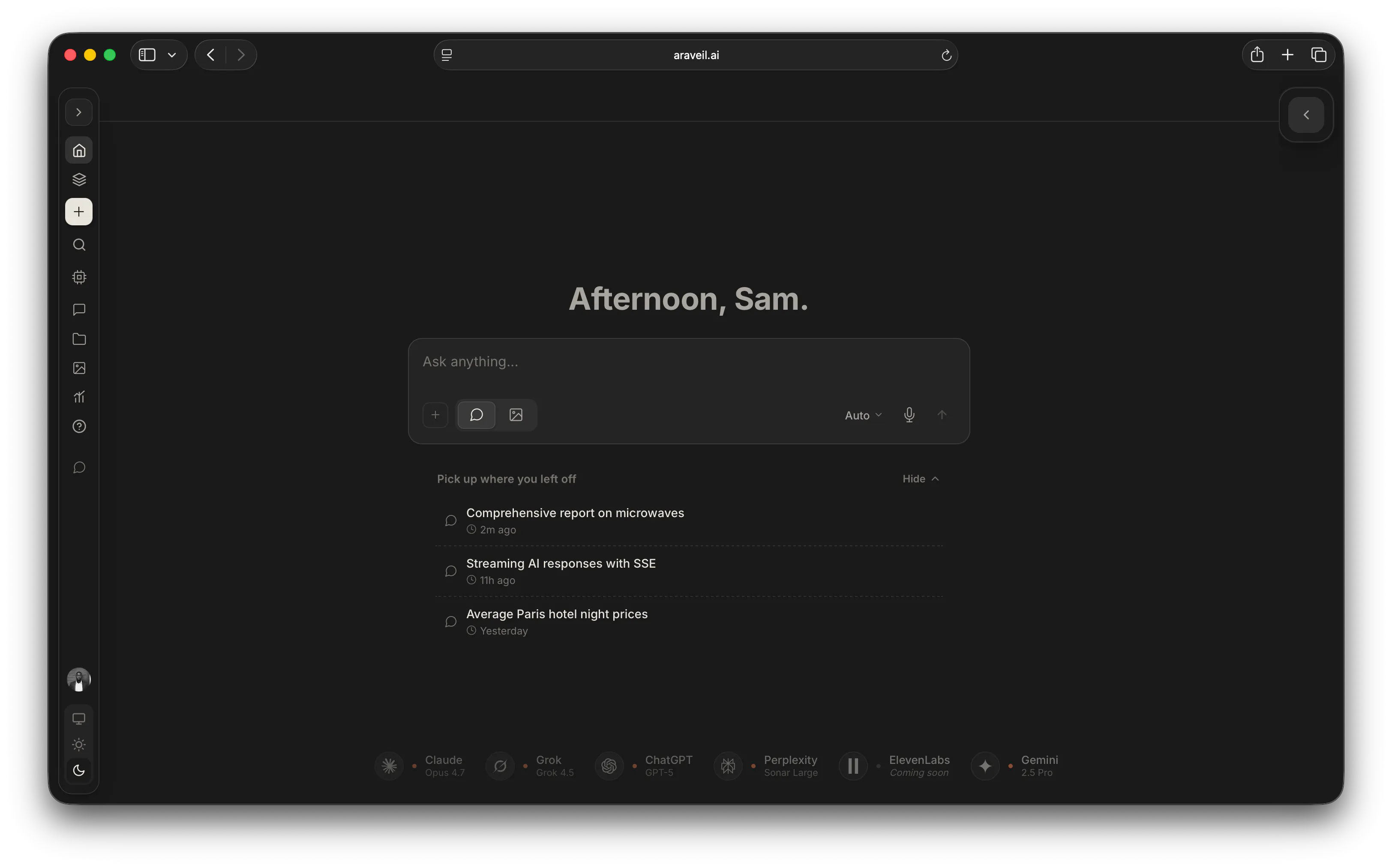Open user profile avatar
This screenshot has height=868, width=1392.
click(x=79, y=679)
